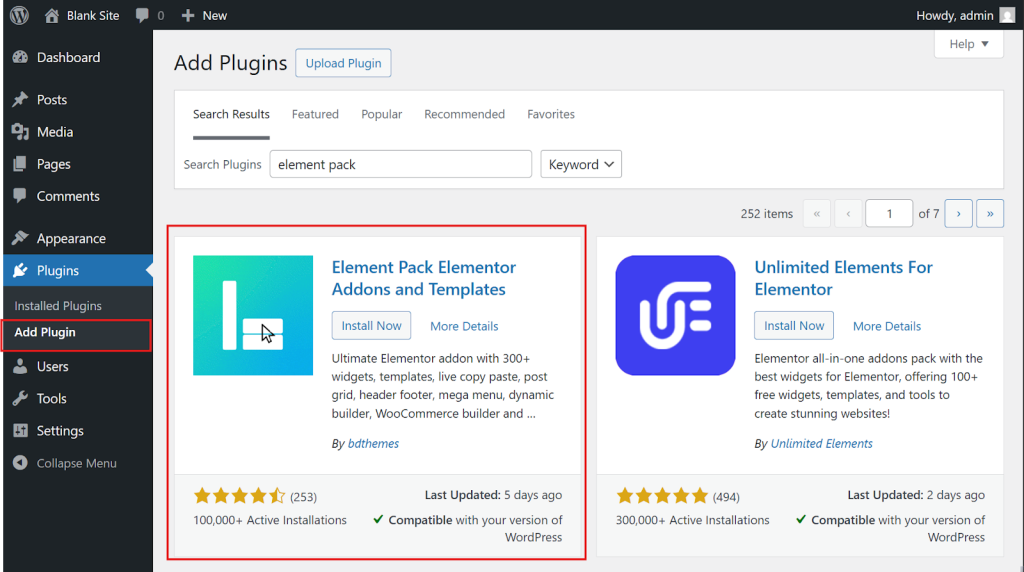1024x572 pixels.
Task: Click the Blank Site name text
Action: point(93,16)
